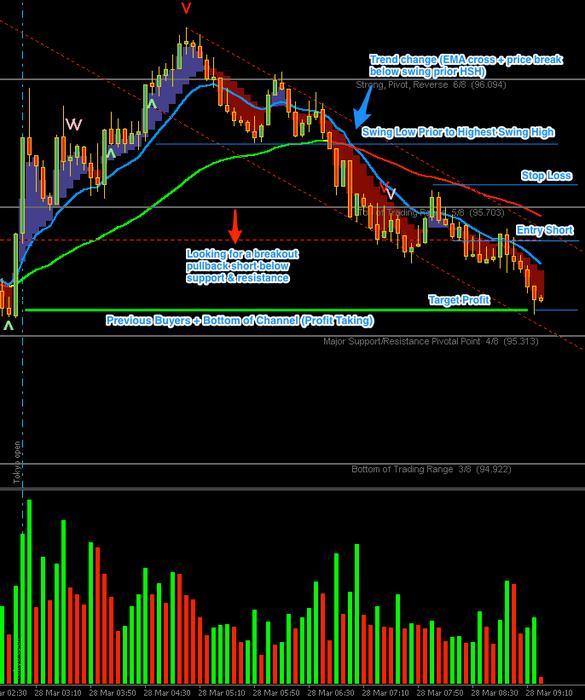Click the '28 Mar 03:10' time axis label
Viewport: 585px width, 700px height.
click(58, 693)
